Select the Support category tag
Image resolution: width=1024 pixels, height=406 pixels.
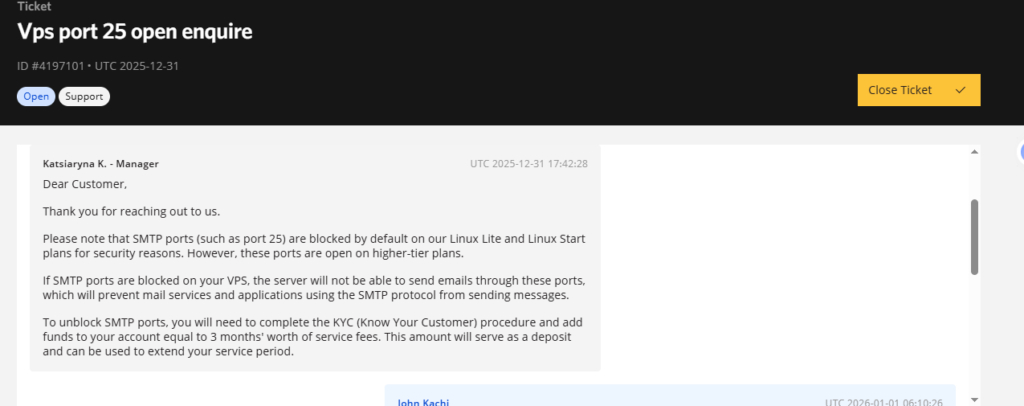point(84,96)
